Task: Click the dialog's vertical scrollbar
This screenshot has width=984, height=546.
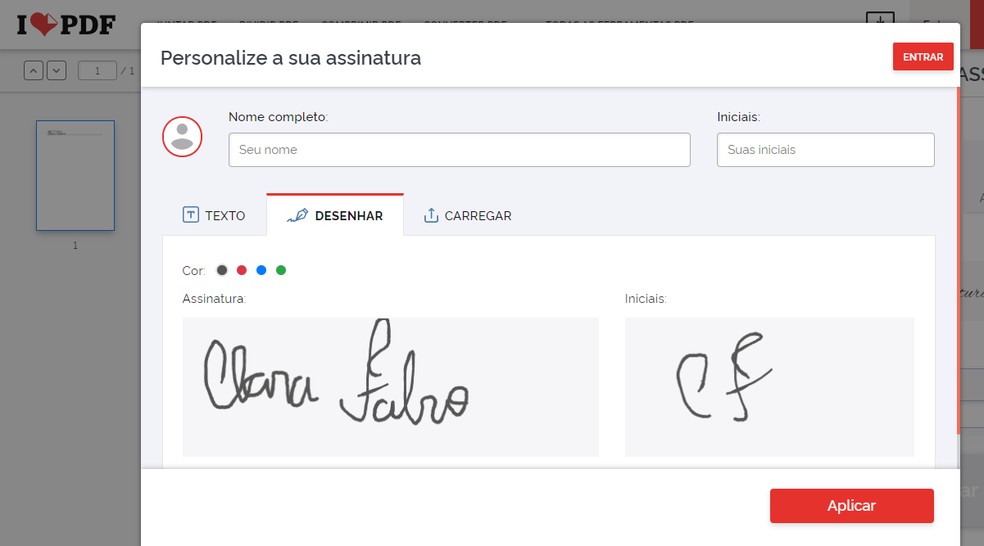Action: pyautogui.click(x=958, y=260)
